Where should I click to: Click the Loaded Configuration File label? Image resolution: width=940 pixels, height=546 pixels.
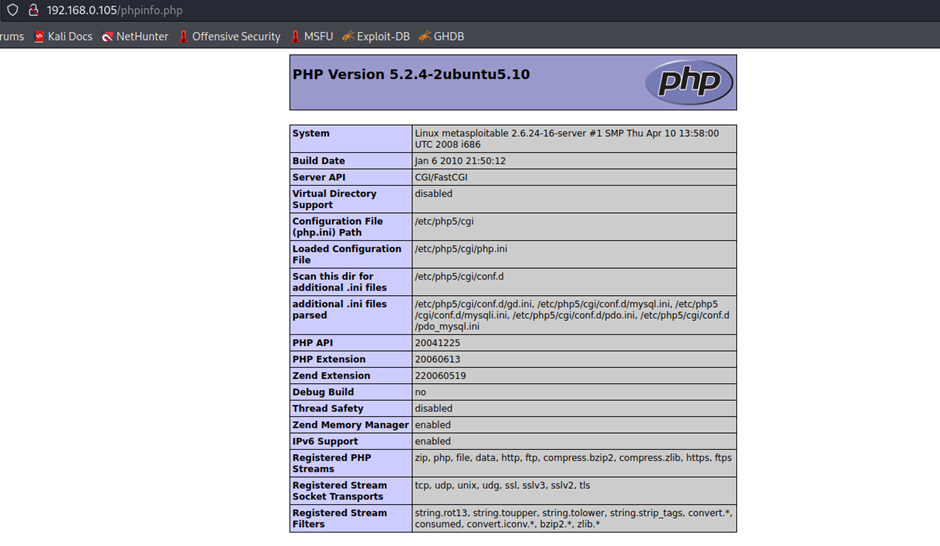pos(347,254)
